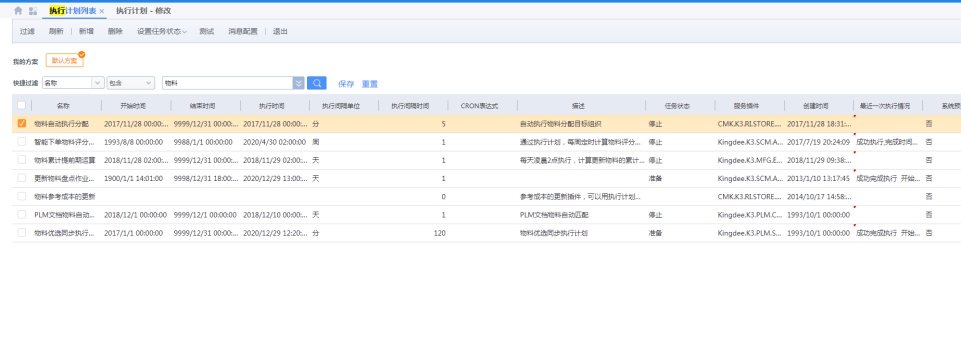Click 新增 in the toolbar
This screenshot has width=961, height=364.
86,31
